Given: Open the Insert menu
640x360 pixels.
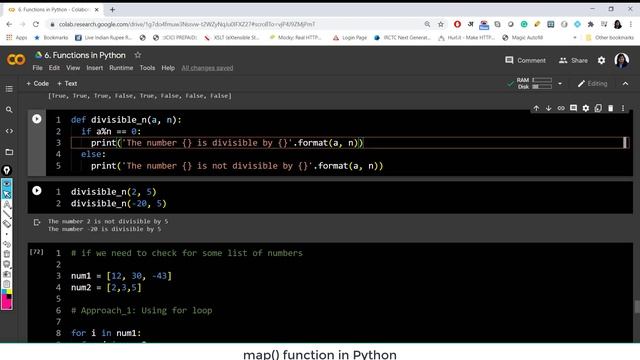Looking at the screenshot, I should (95, 68).
